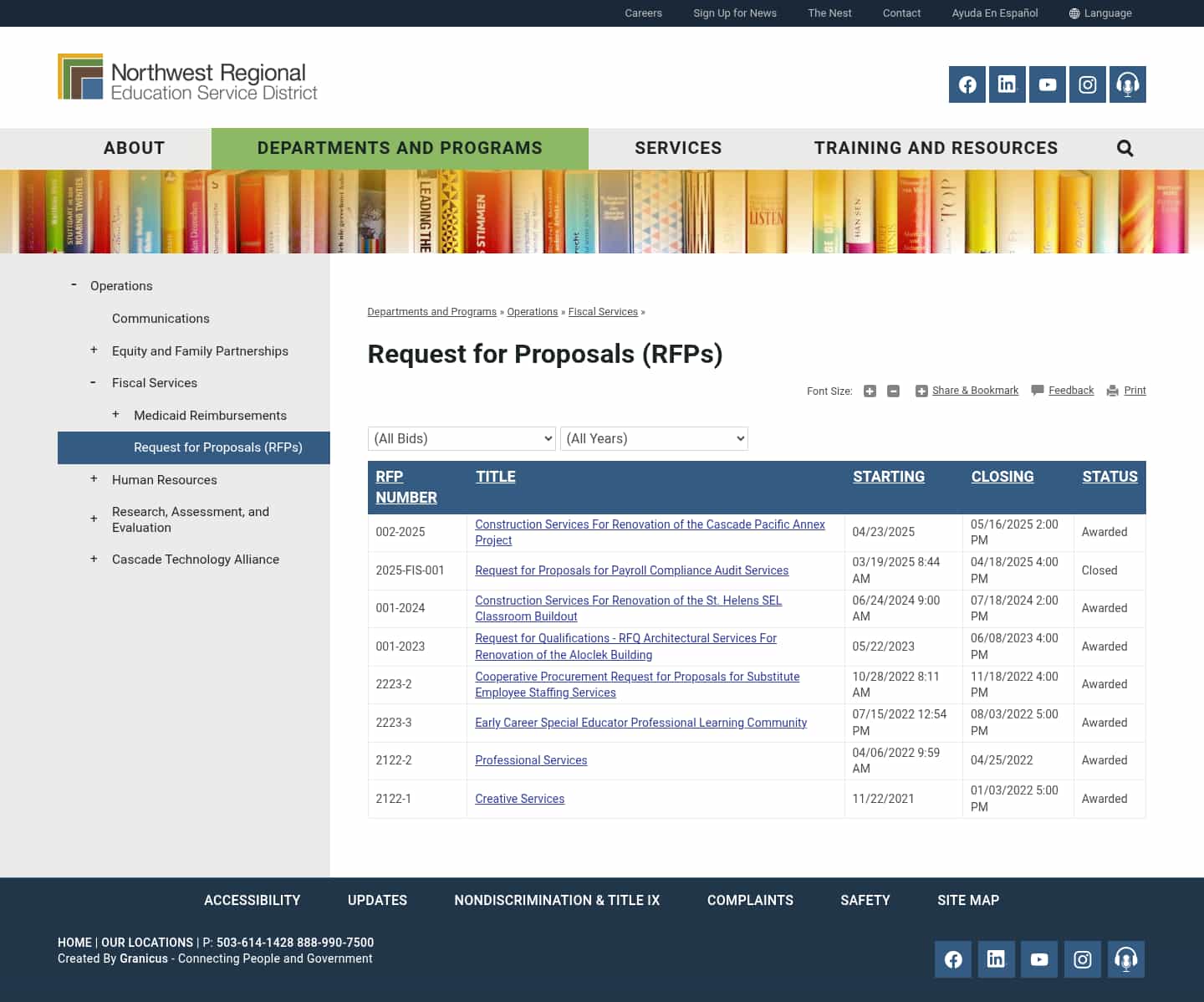Collapse the Fiscal Services sidebar section

coord(93,382)
